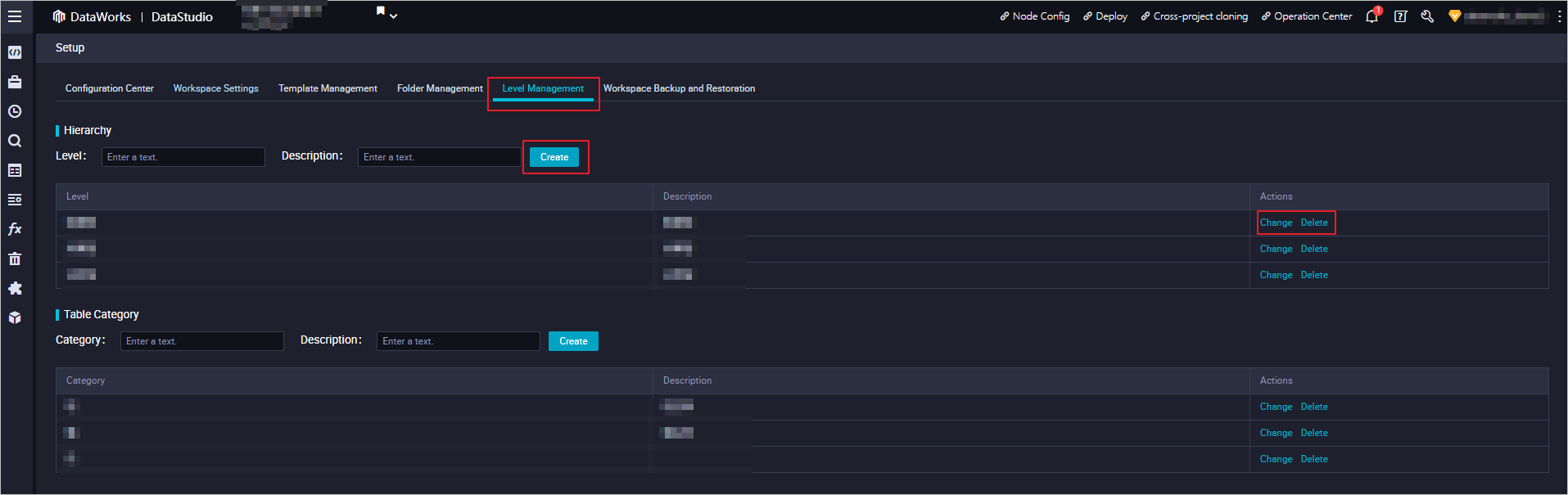Screen dimensions: 1568x495
Task: Open the fx functions icon in the sidebar
Action: coord(15,229)
